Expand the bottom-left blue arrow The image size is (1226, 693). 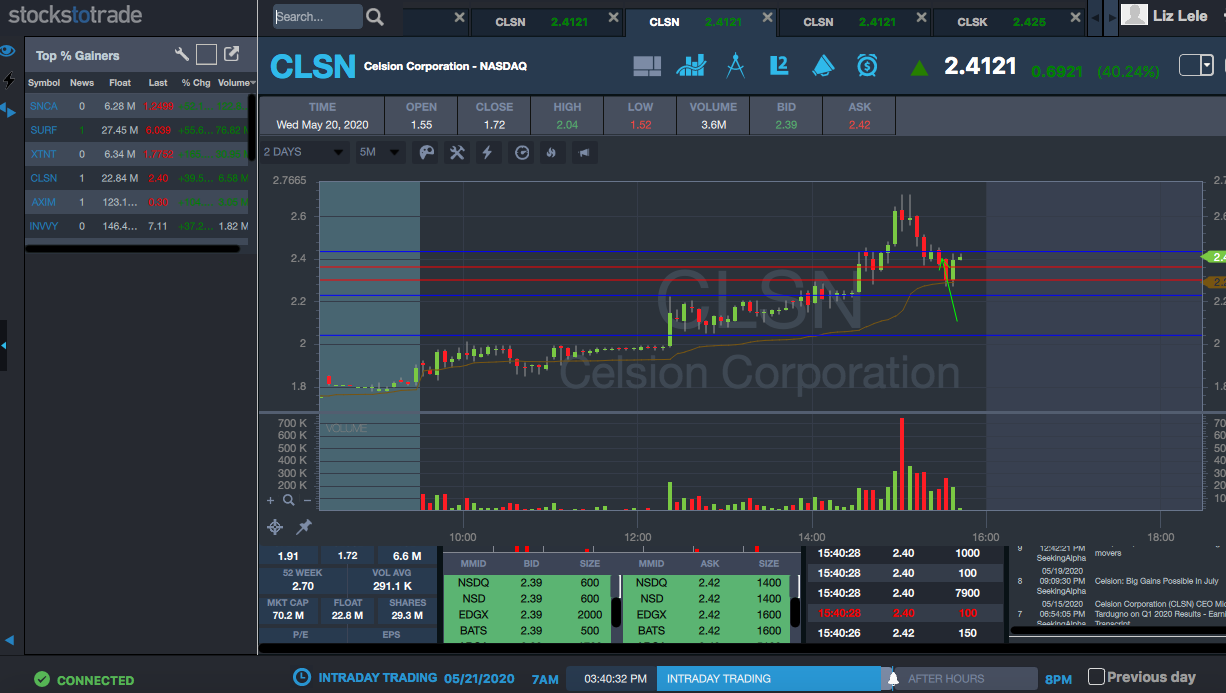click(x=9, y=640)
